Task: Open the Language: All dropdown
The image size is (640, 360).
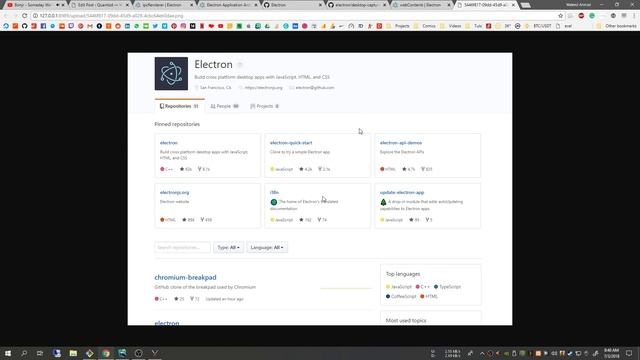Action: pyautogui.click(x=267, y=247)
